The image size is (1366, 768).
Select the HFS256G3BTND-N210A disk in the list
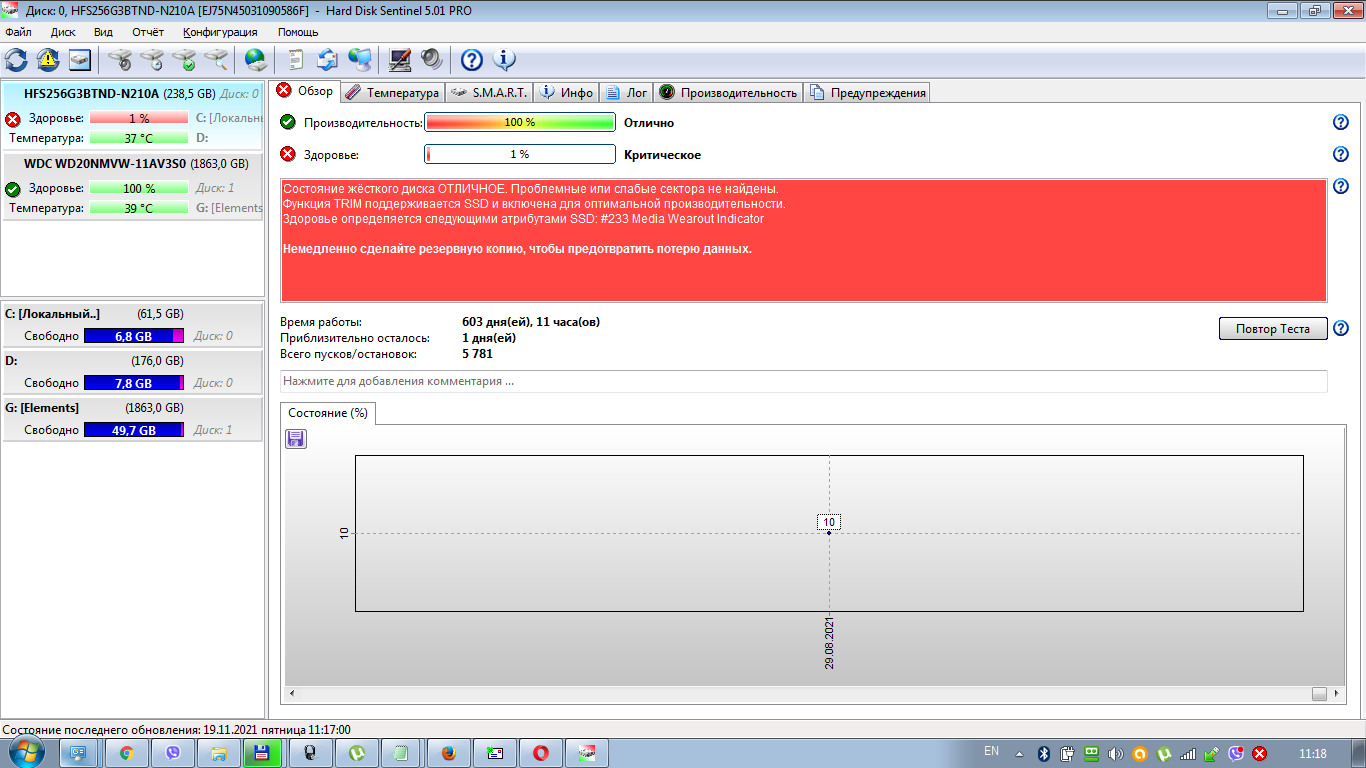tap(133, 115)
